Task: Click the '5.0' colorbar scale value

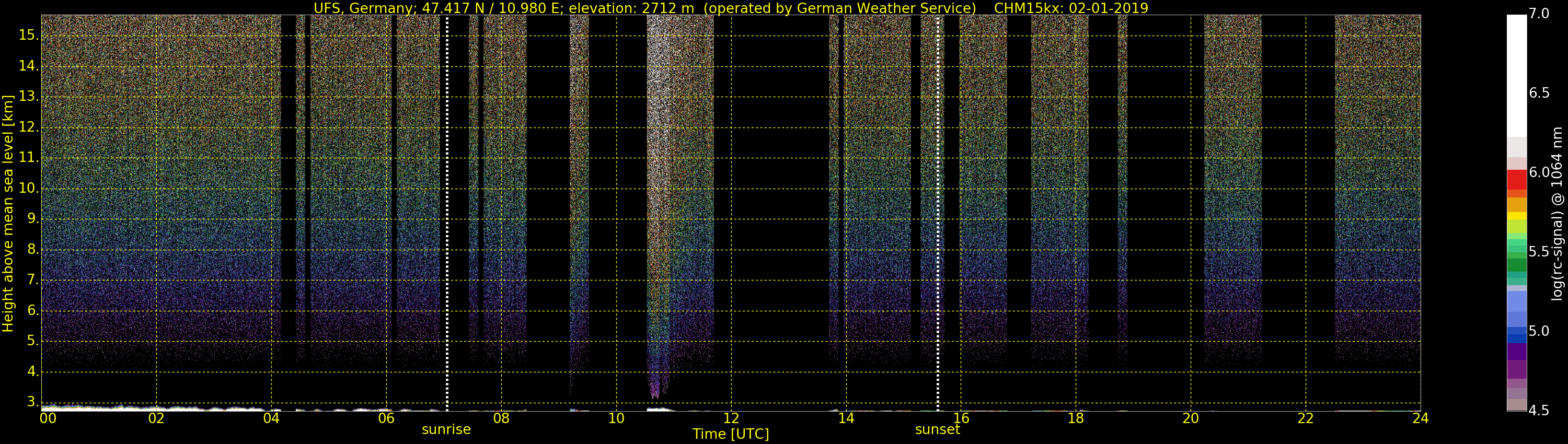Action: 1539,332
